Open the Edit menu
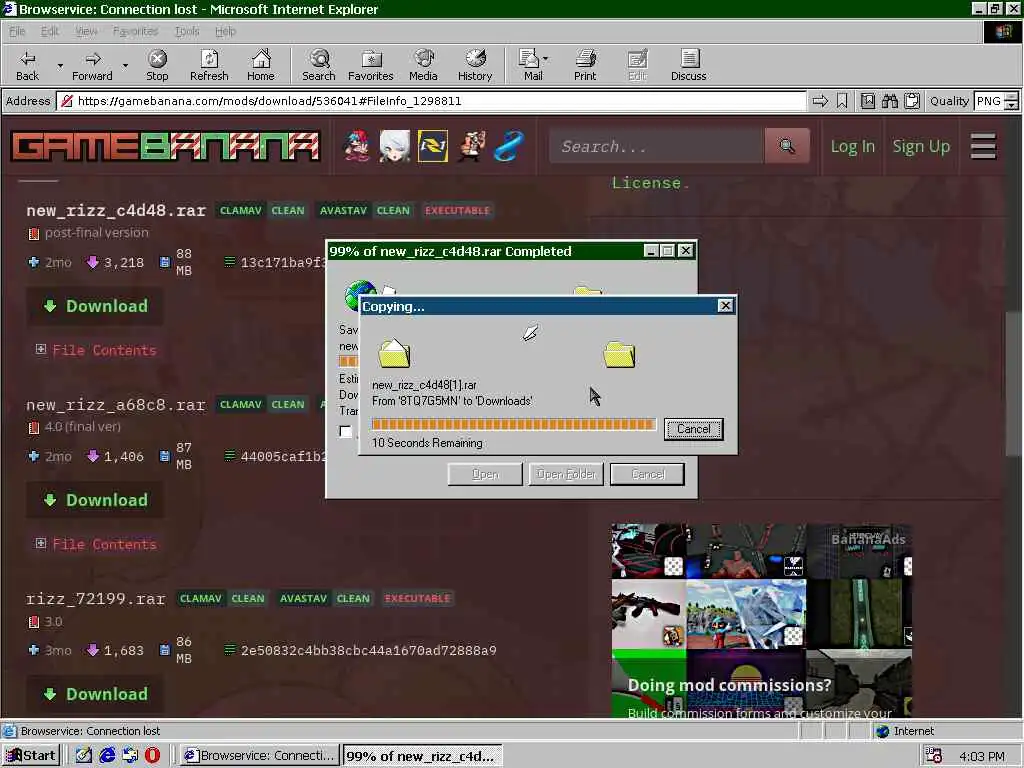This screenshot has width=1024, height=768. pyautogui.click(x=50, y=31)
